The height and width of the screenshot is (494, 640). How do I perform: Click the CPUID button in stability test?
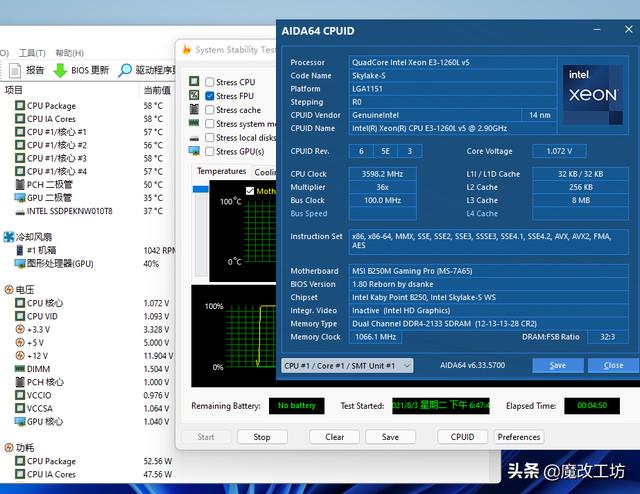point(462,437)
